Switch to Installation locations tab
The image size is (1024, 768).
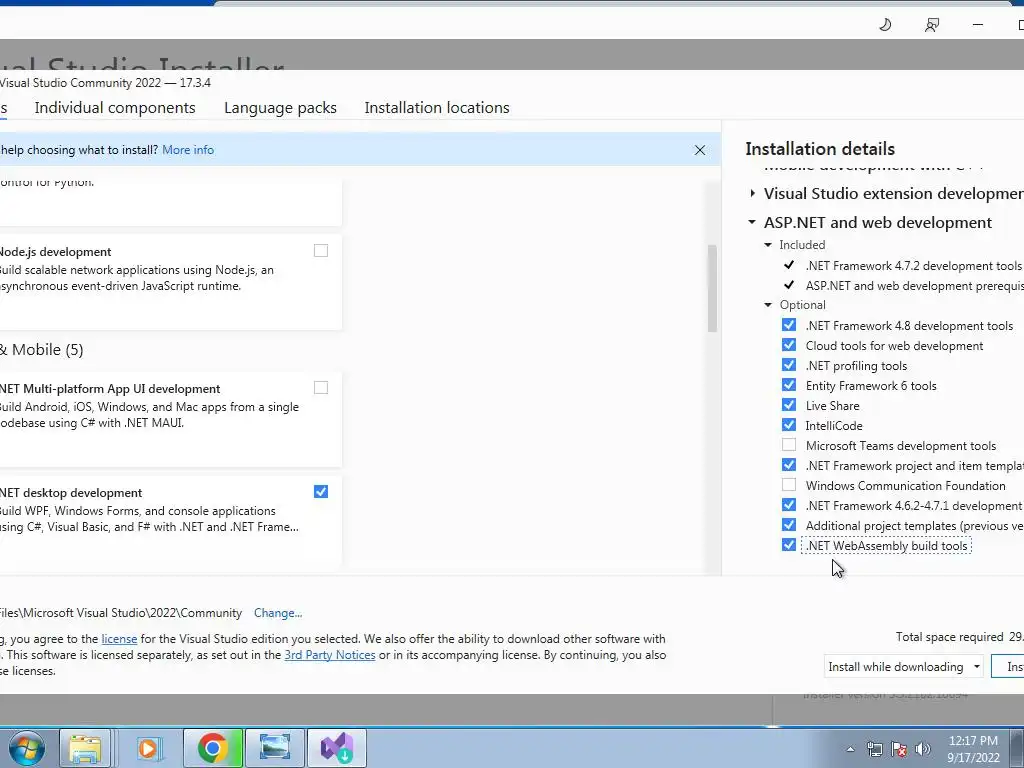[x=437, y=108]
